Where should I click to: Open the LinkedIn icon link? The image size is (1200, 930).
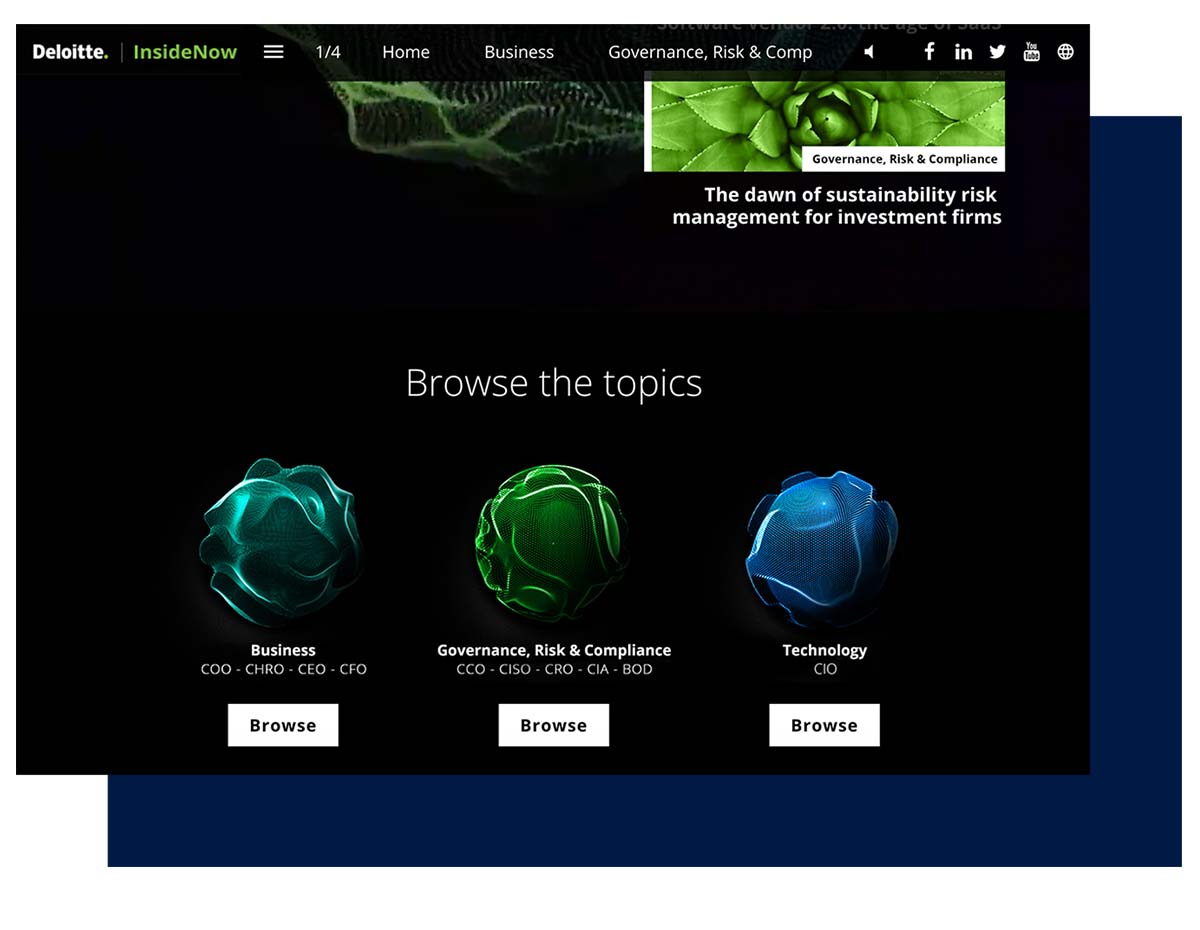click(x=963, y=52)
